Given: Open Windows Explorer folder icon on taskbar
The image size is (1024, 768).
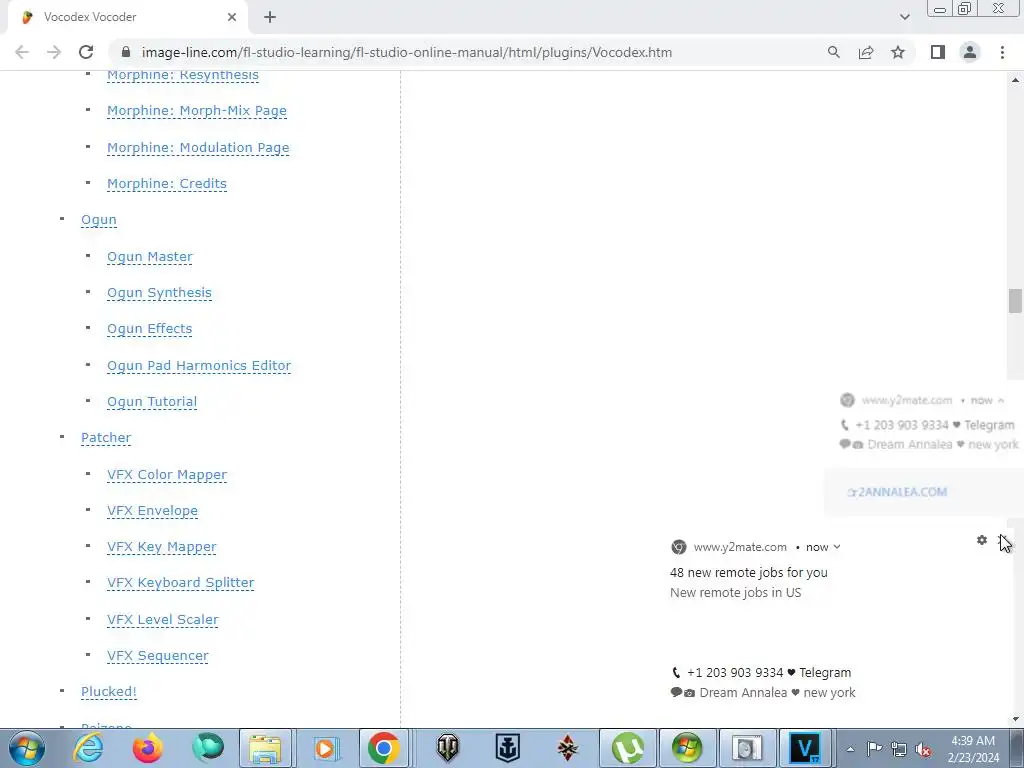Looking at the screenshot, I should point(265,748).
